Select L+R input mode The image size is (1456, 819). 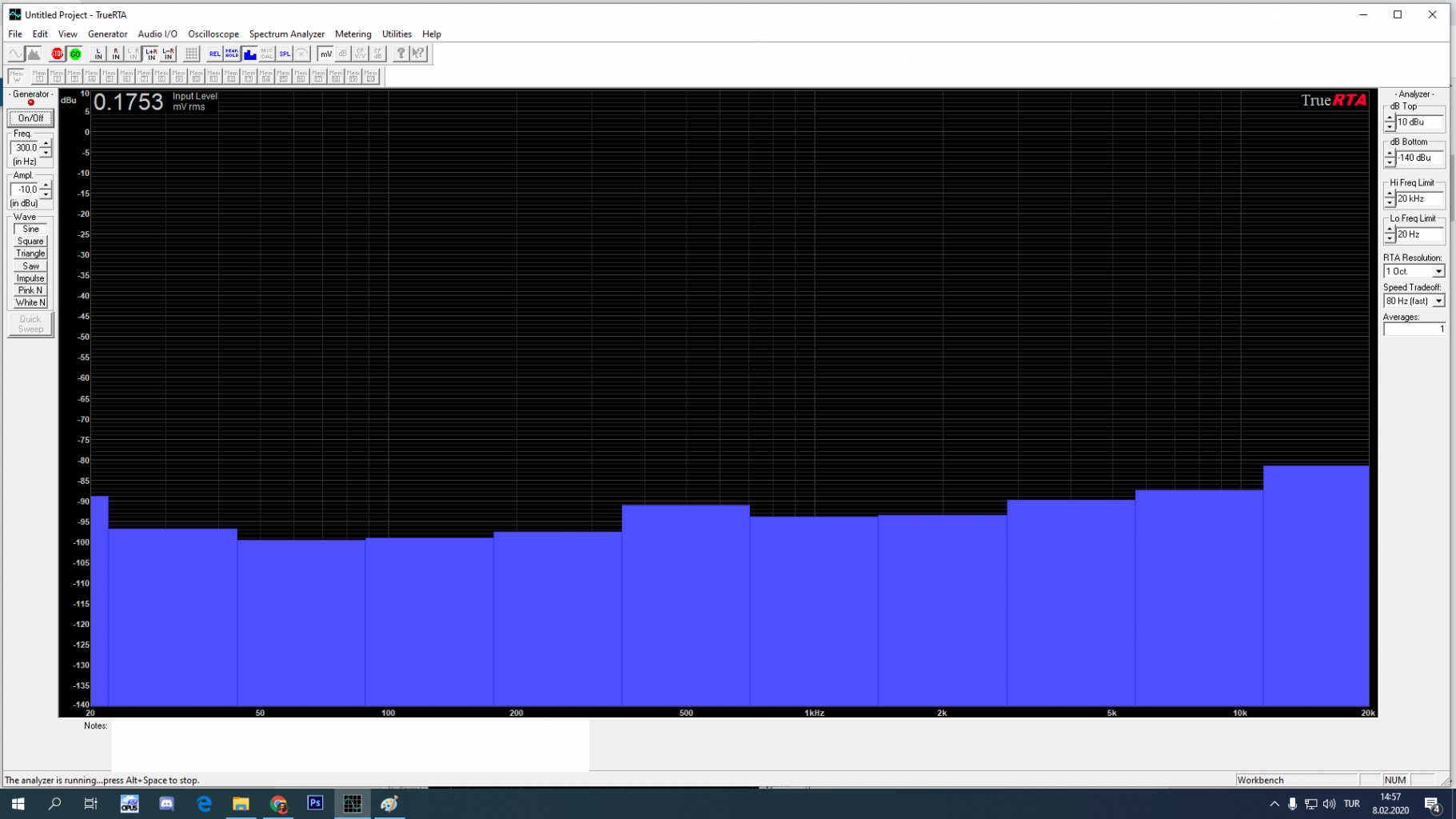point(151,54)
